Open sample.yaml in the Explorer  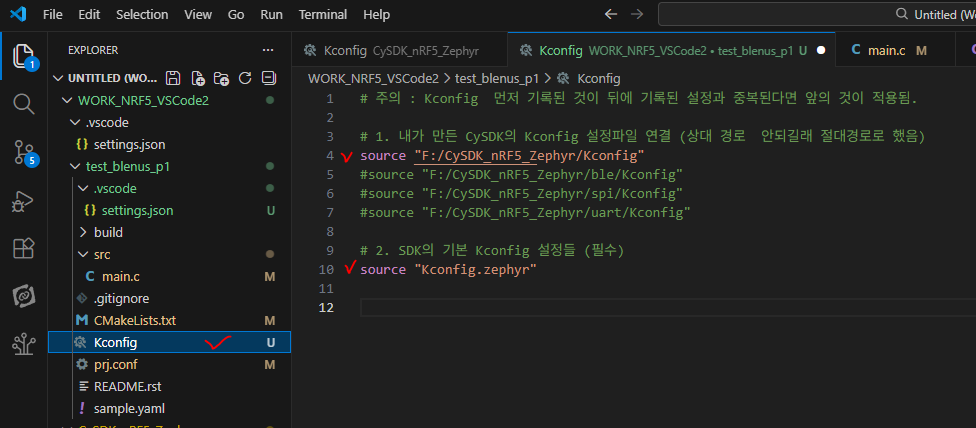(129, 409)
